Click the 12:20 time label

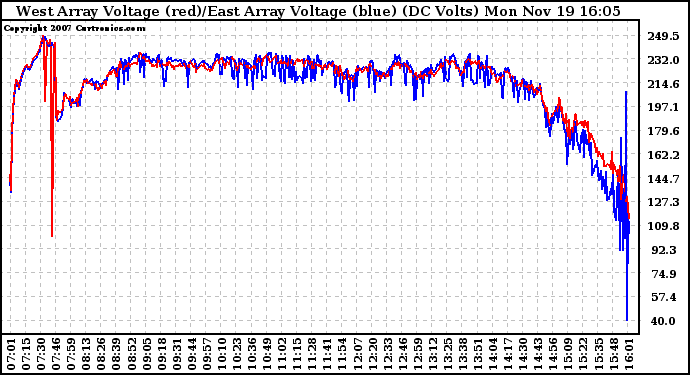point(372,354)
